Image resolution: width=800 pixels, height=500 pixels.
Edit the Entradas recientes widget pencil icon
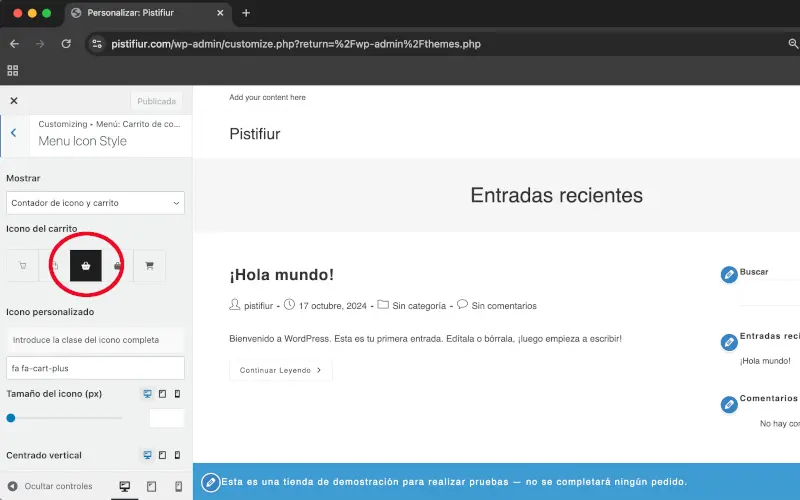point(729,342)
